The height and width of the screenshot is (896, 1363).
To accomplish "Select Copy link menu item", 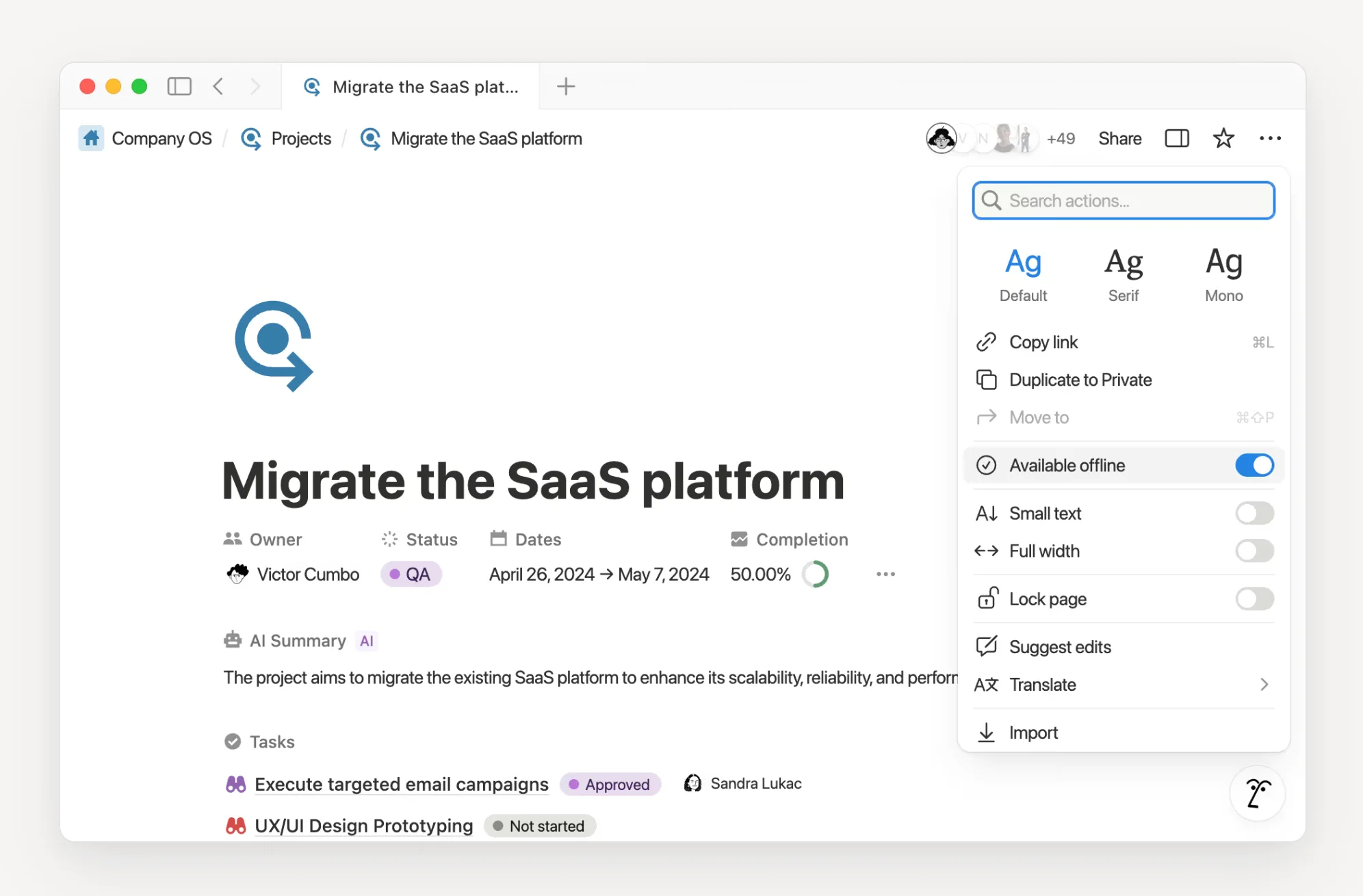I will (x=1043, y=342).
